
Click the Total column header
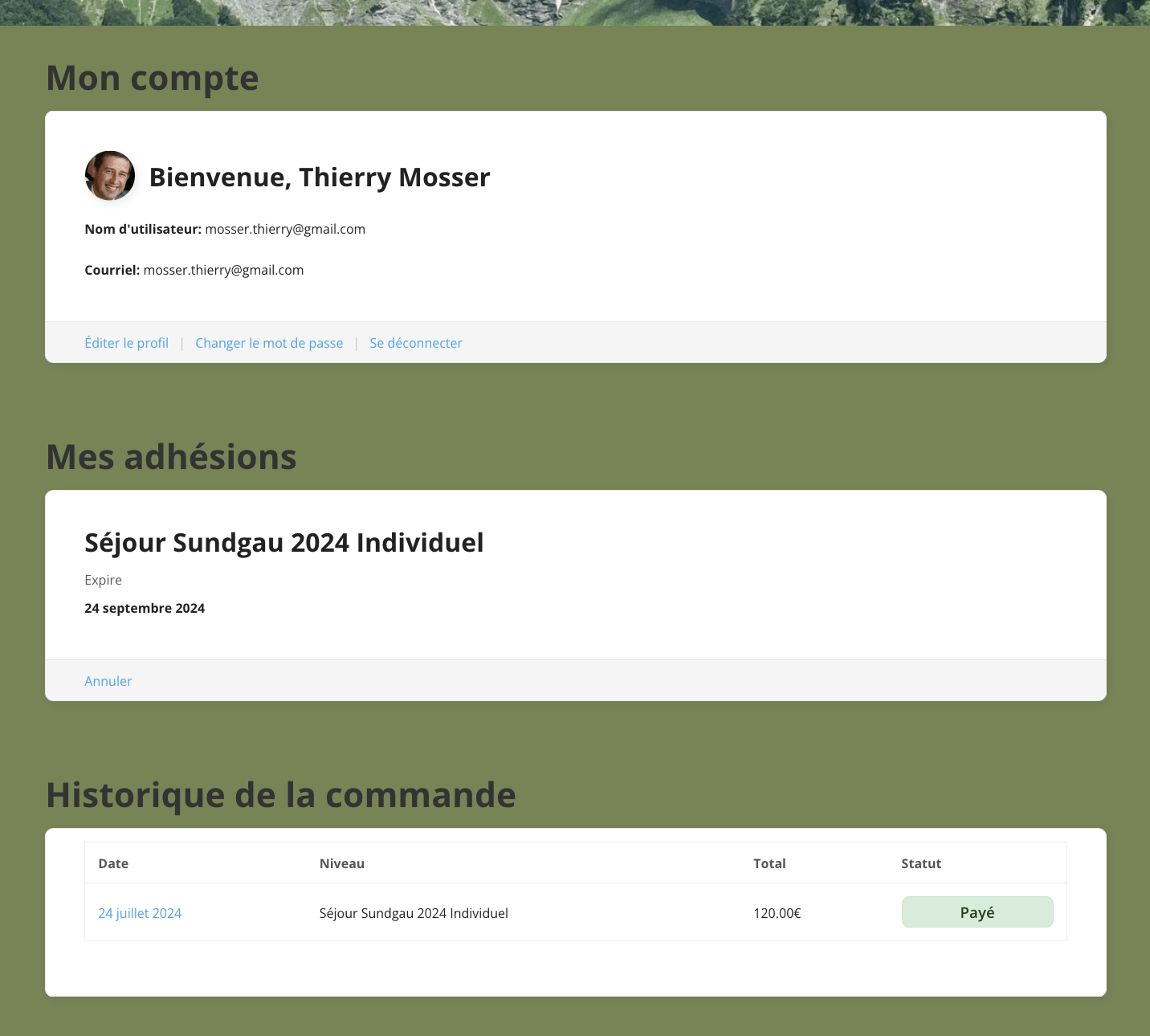[x=769, y=863]
